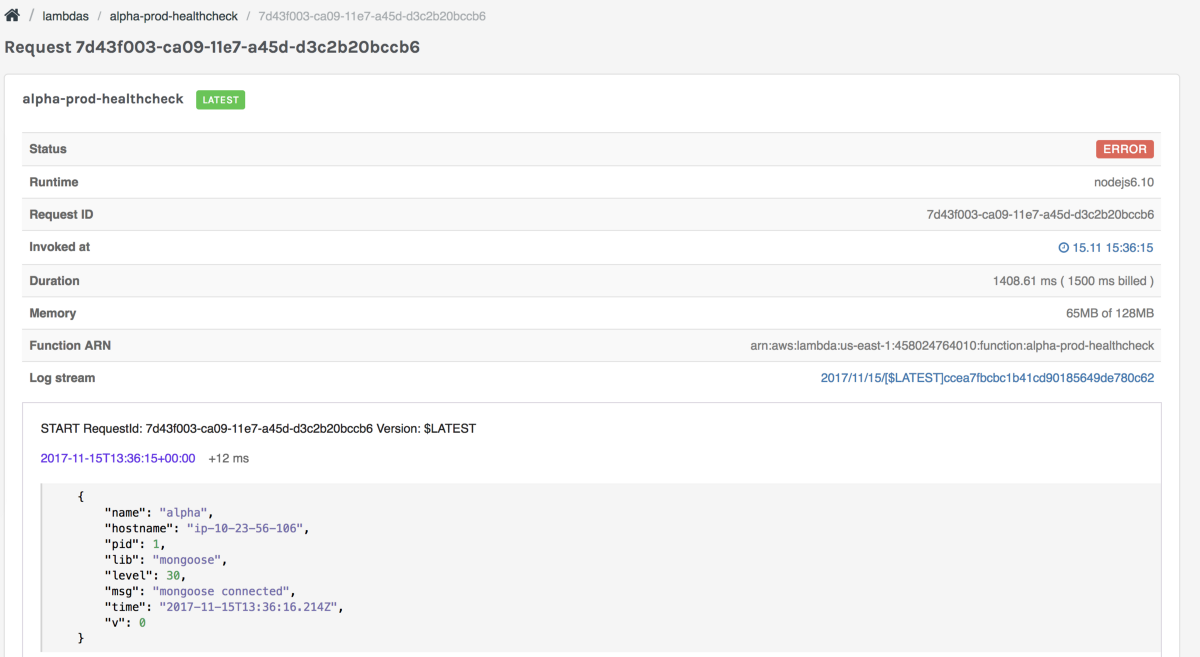Click the nodejs6.10 runtime value
The height and width of the screenshot is (657, 1200).
pyautogui.click(x=1124, y=182)
